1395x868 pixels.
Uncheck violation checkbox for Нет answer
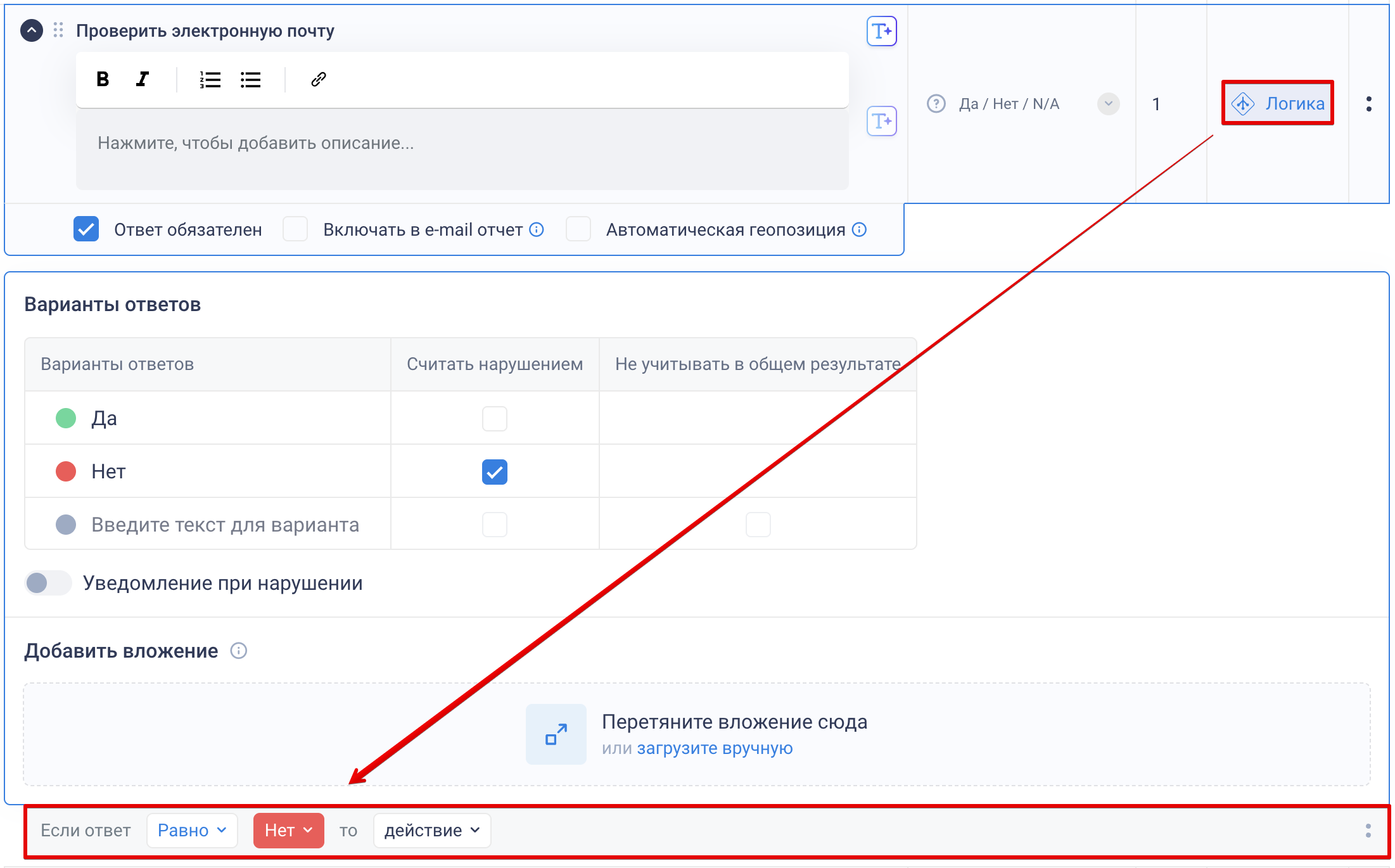tap(494, 471)
